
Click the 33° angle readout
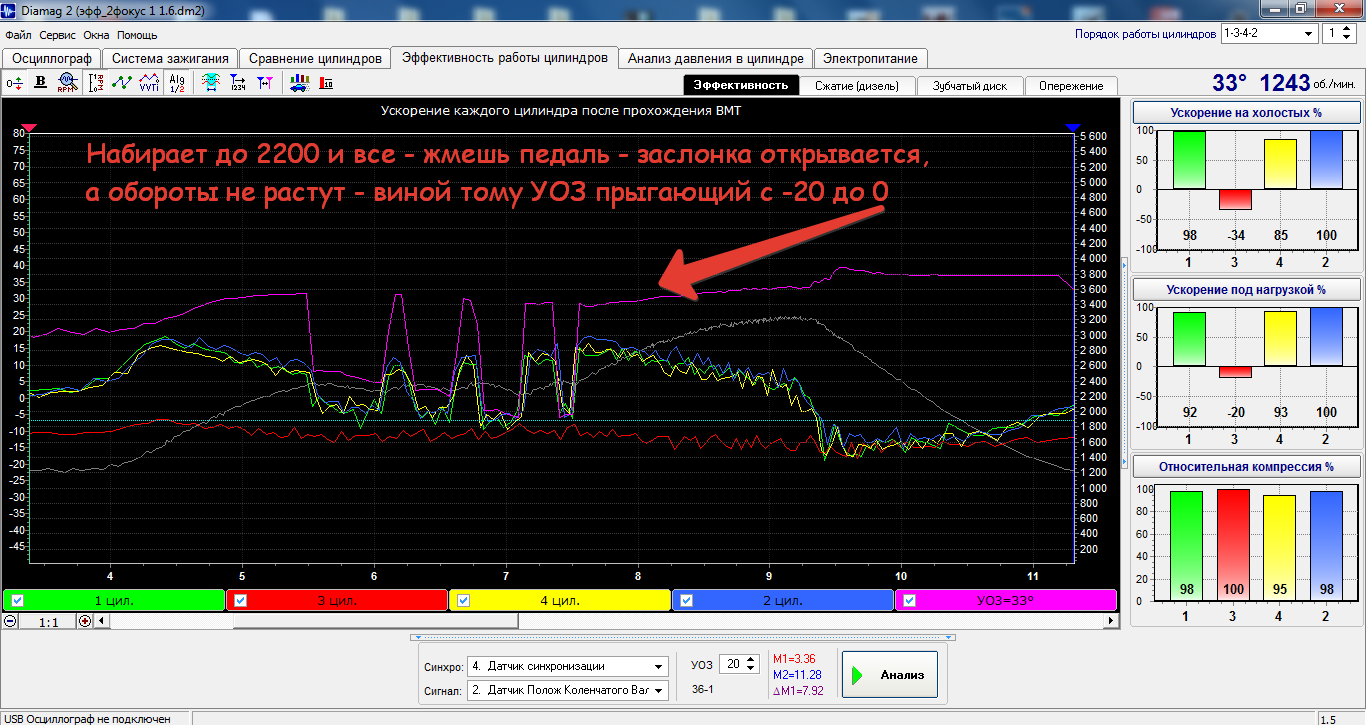pos(1230,84)
